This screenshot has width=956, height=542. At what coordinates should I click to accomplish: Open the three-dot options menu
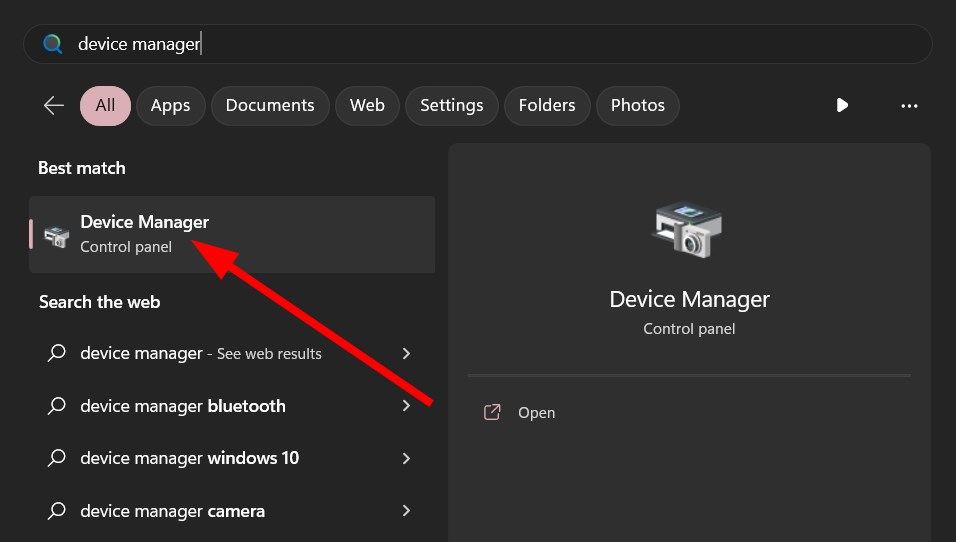click(x=909, y=106)
